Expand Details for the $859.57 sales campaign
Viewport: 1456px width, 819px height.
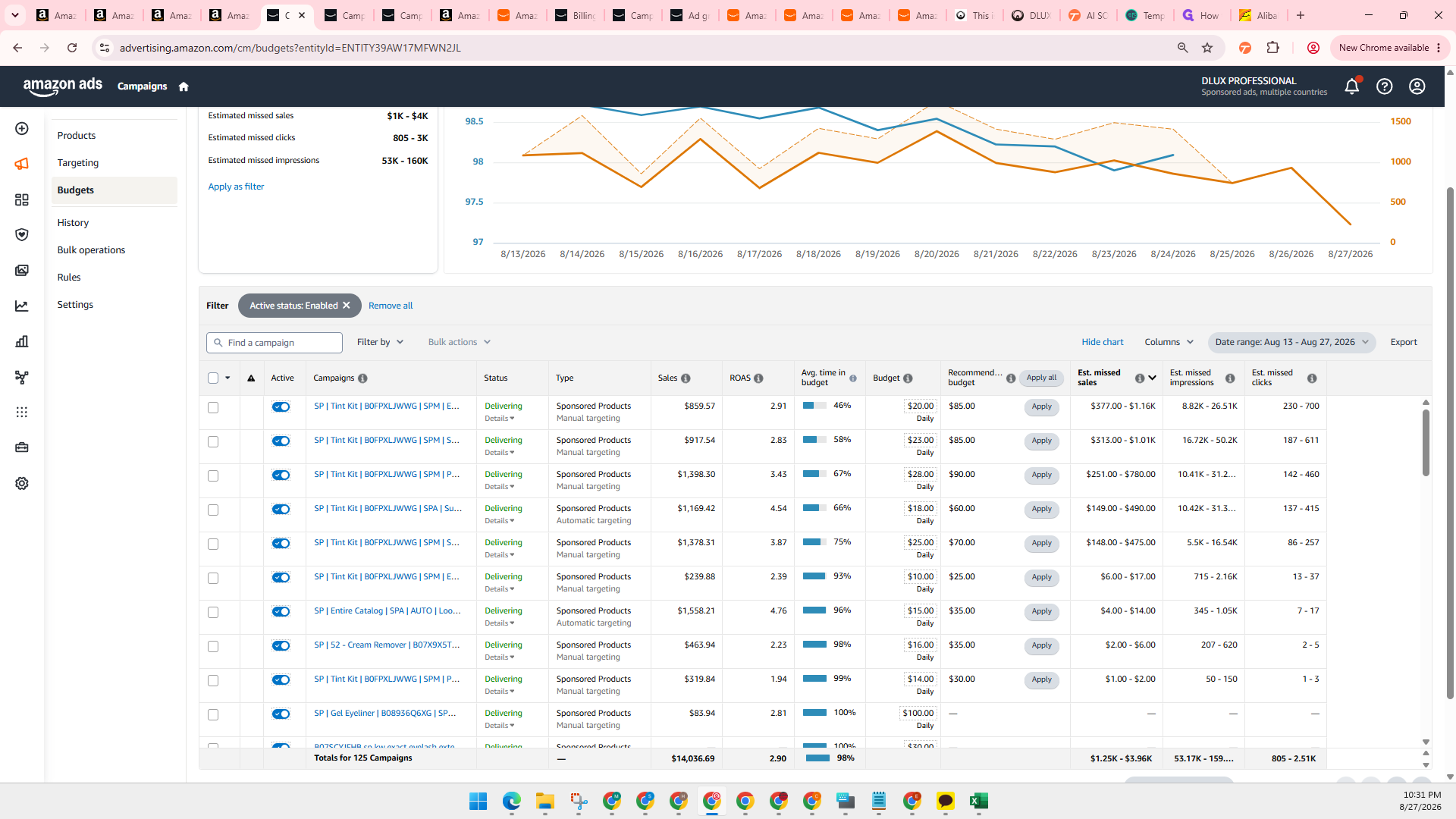pyautogui.click(x=500, y=419)
